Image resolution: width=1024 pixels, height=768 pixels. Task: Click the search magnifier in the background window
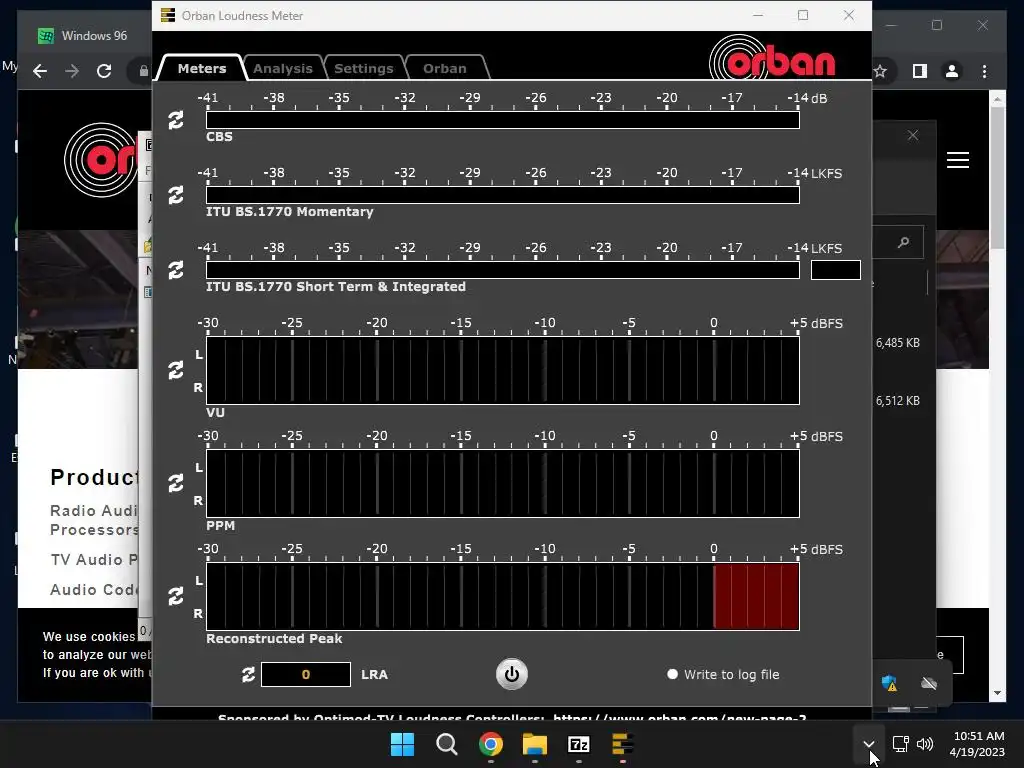tap(904, 242)
